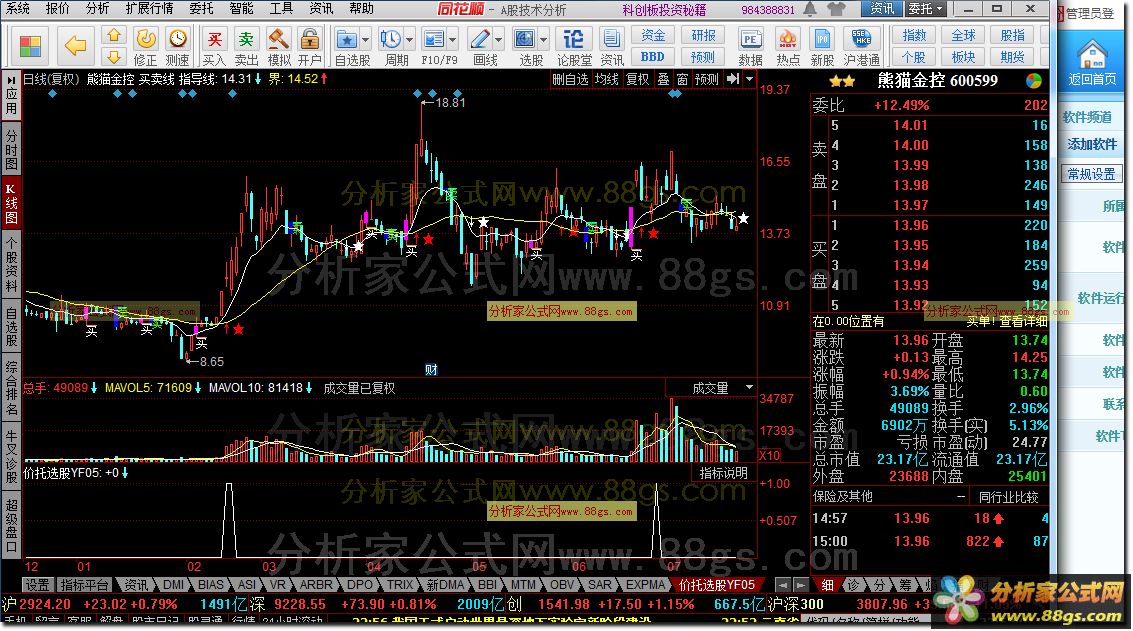The height and width of the screenshot is (631, 1133).
Task: Select the 画线 drawing pencil tool
Action: pos(480,40)
